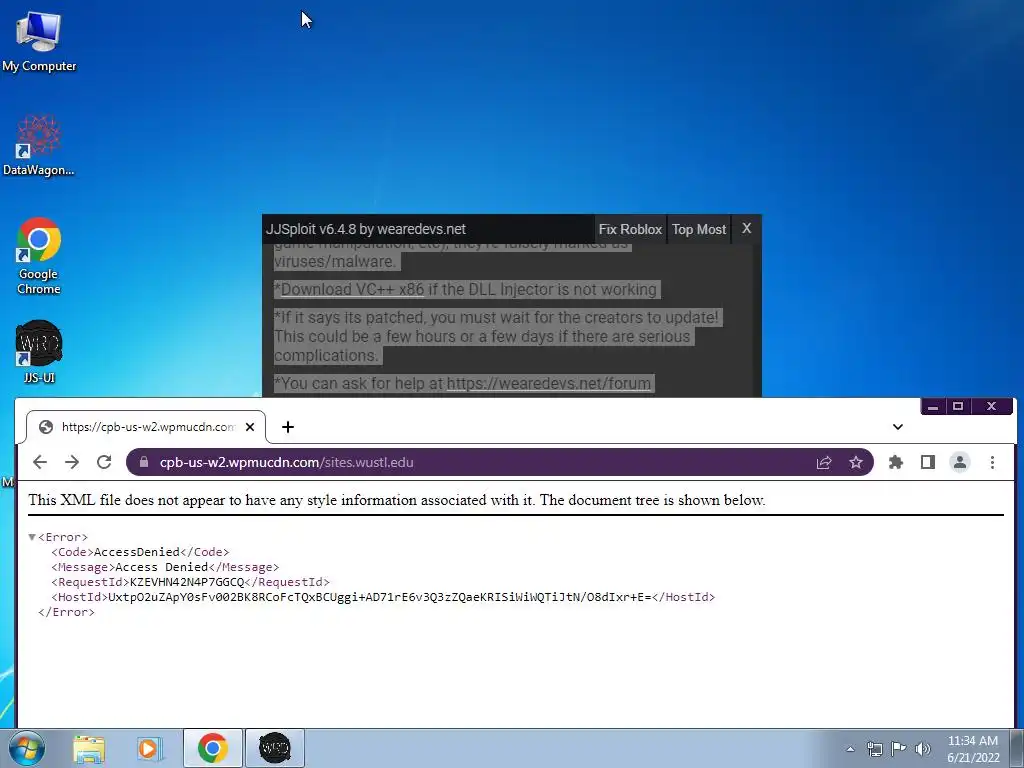Click the AccessDenied code text in XML
Viewport: 1024px width, 768px height.
136,552
